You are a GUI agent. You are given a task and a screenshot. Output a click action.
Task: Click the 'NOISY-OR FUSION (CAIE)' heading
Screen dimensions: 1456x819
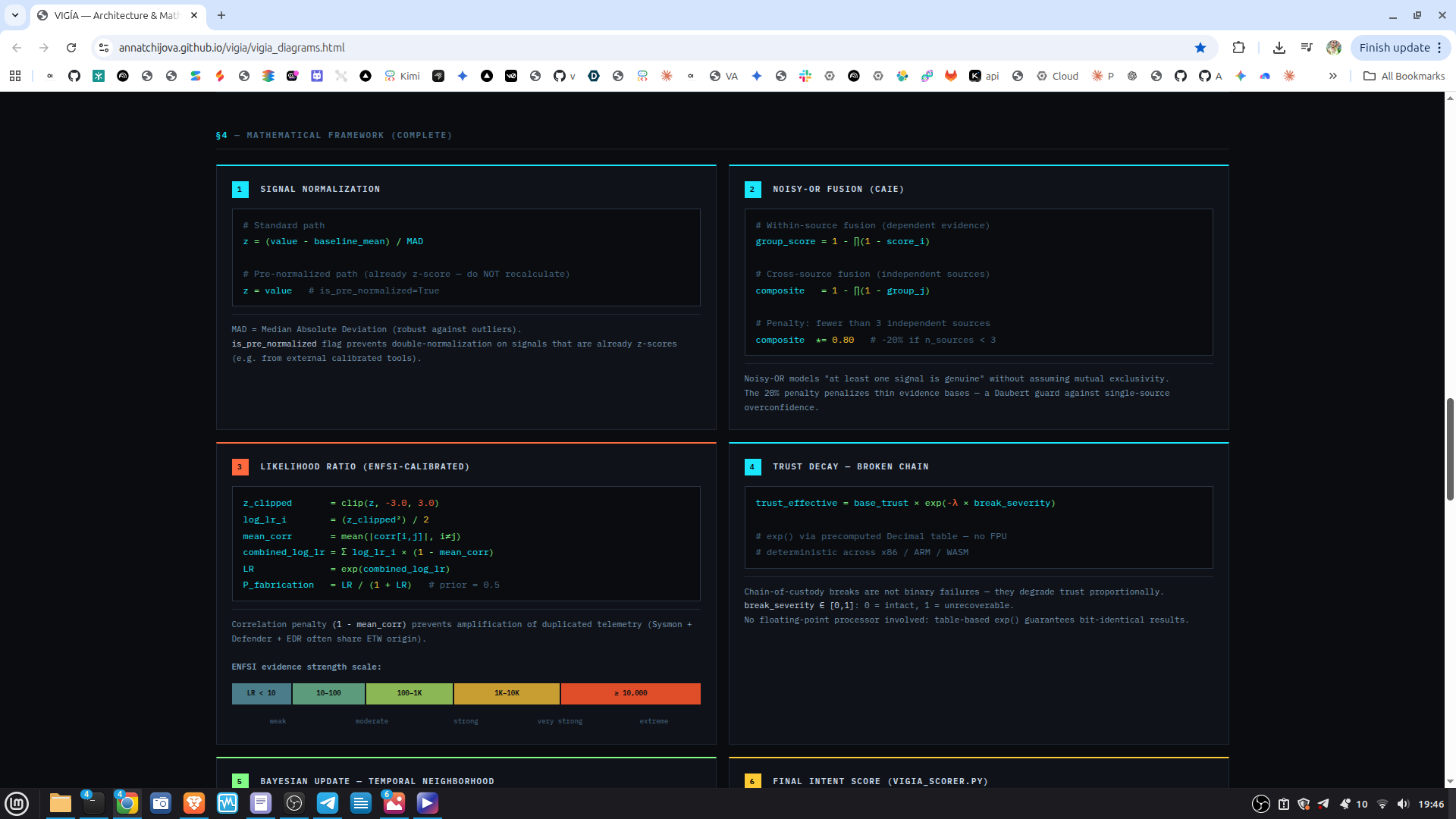pyautogui.click(x=838, y=189)
